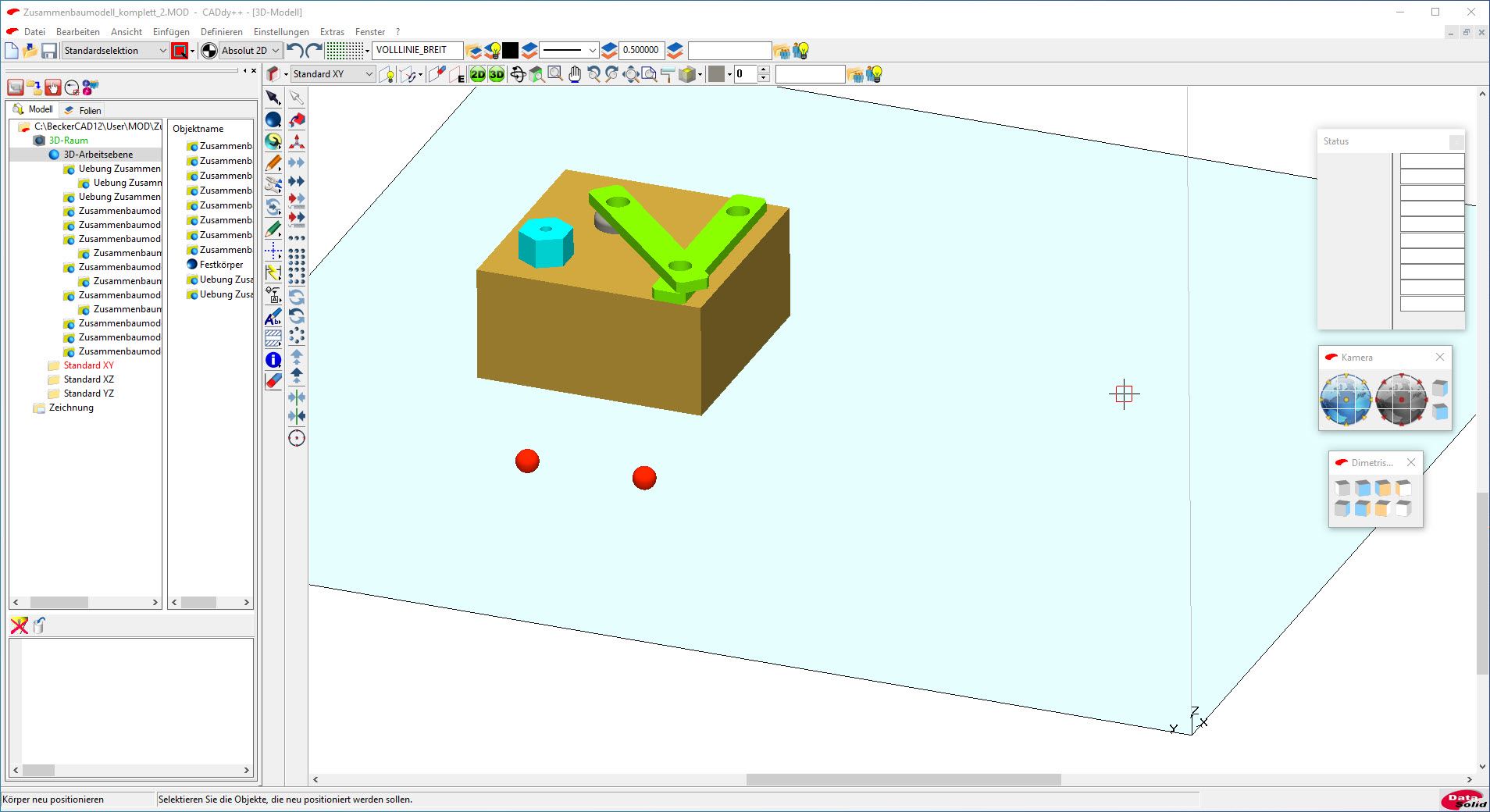Click the save diskette icon

(49, 51)
